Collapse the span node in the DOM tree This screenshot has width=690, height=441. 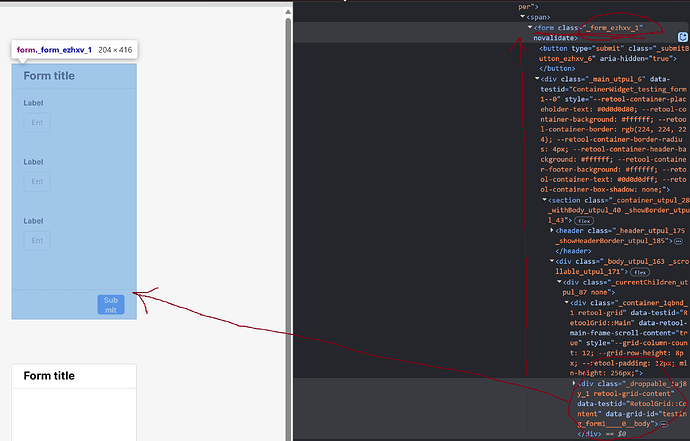(523, 17)
